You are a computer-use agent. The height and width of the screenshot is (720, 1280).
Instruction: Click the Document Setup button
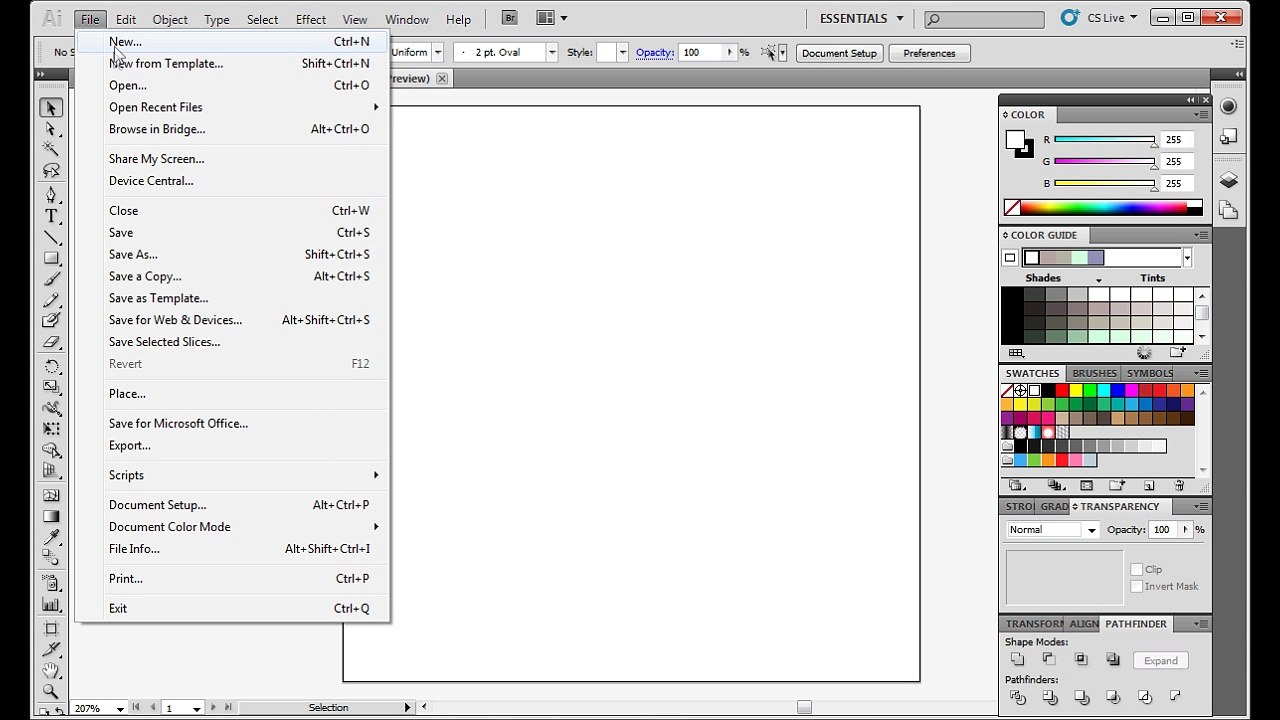pos(839,53)
